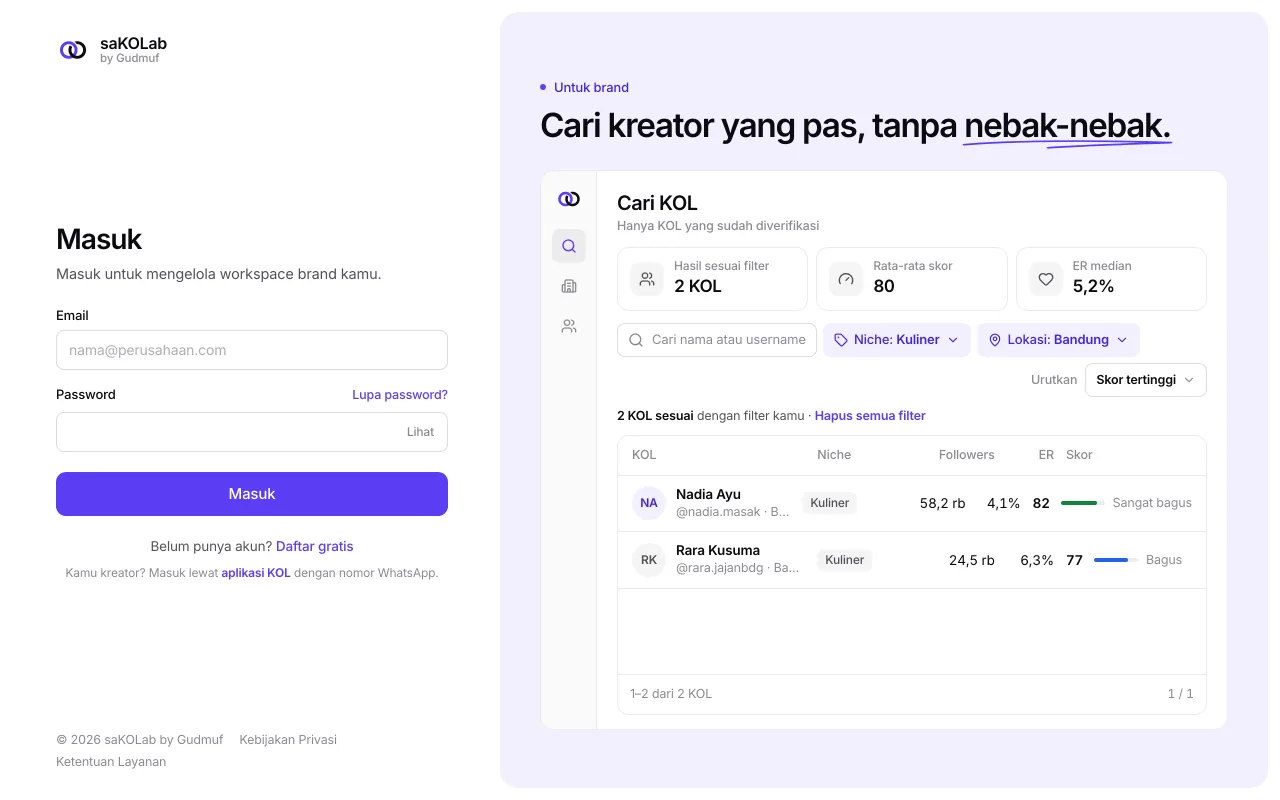
Task: Click the @nadia.masak username
Action: (718, 512)
